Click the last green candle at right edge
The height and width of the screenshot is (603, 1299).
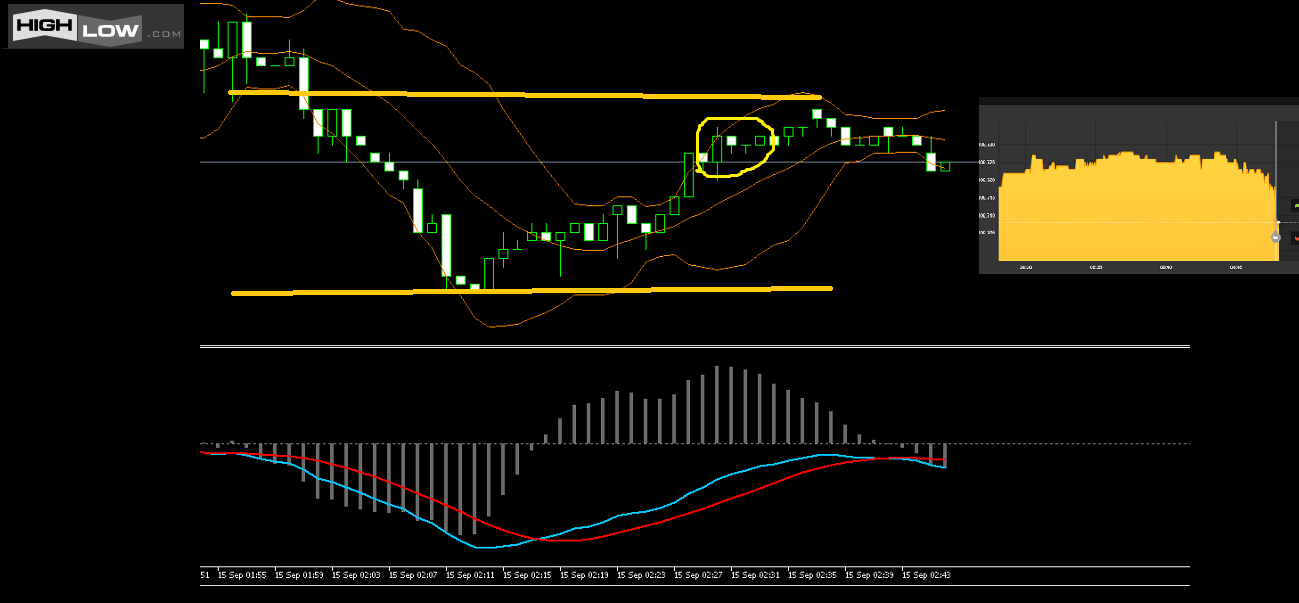point(944,166)
